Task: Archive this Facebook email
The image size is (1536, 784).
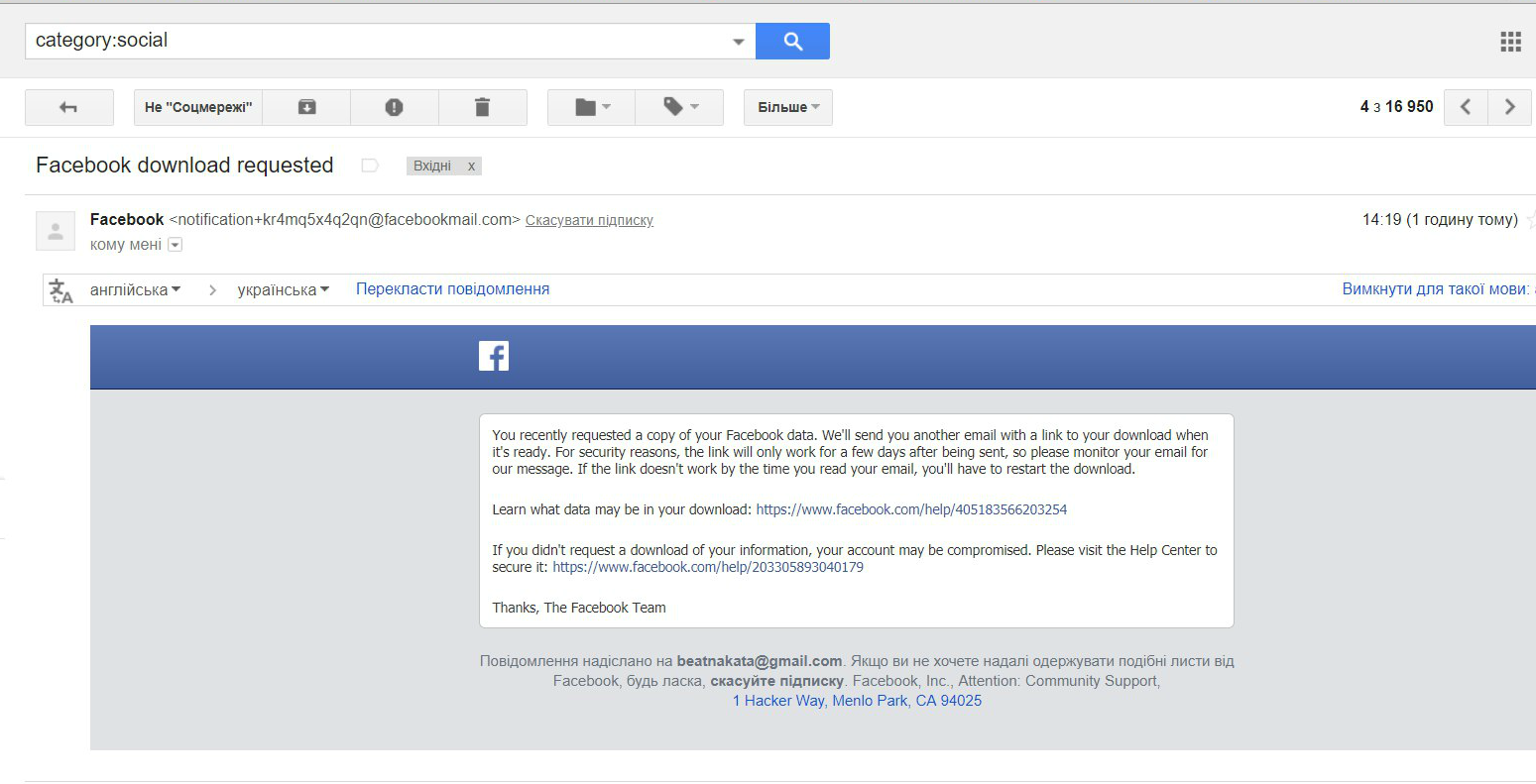Action: (x=306, y=107)
